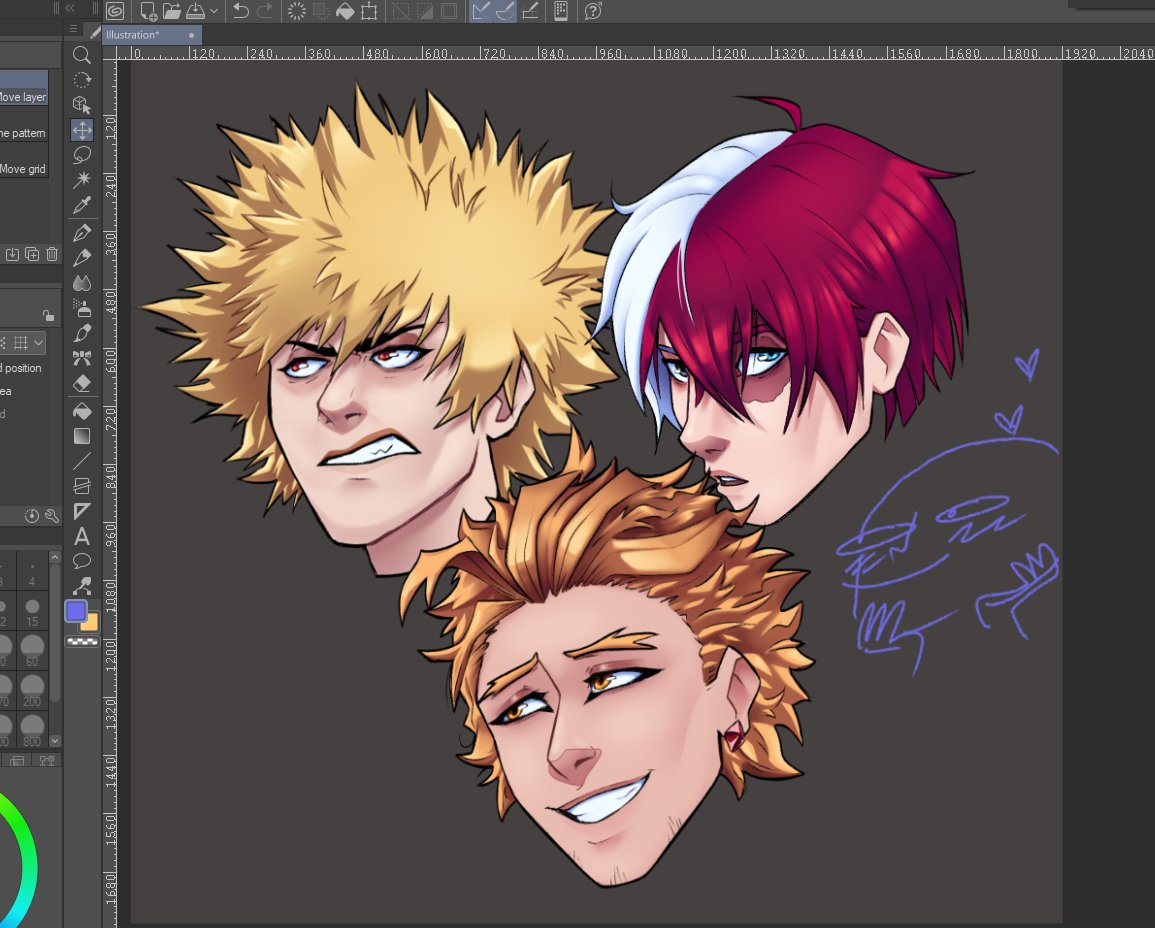Viewport: 1155px width, 928px height.
Task: Select the Decoration brush tool
Action: click(82, 333)
